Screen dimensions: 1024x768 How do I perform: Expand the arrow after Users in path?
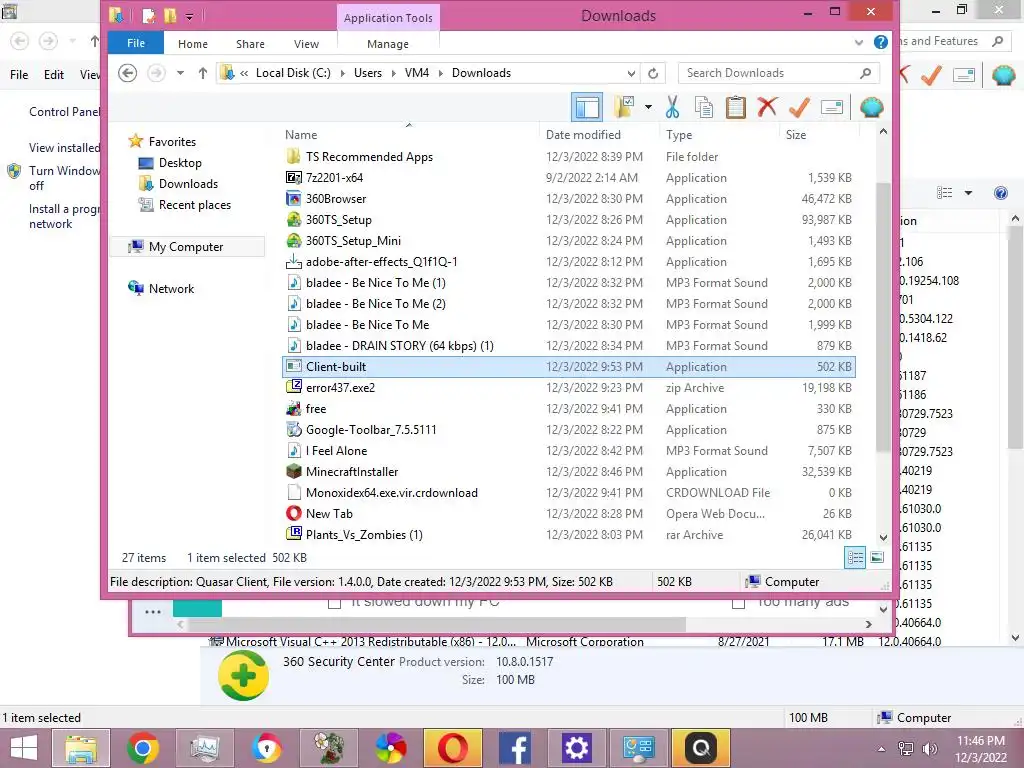tap(393, 73)
